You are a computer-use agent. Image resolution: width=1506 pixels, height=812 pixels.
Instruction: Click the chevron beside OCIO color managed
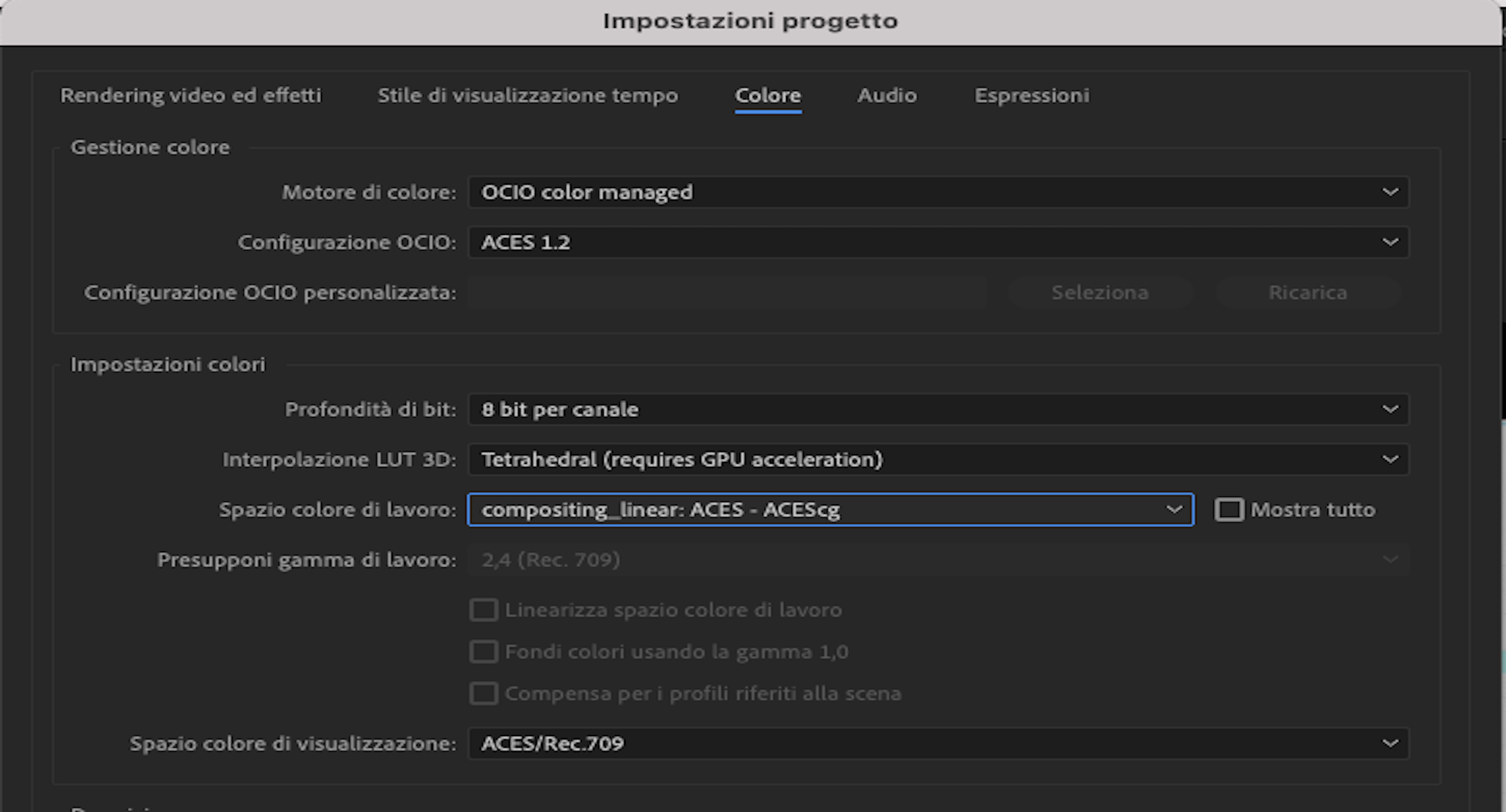[1392, 192]
